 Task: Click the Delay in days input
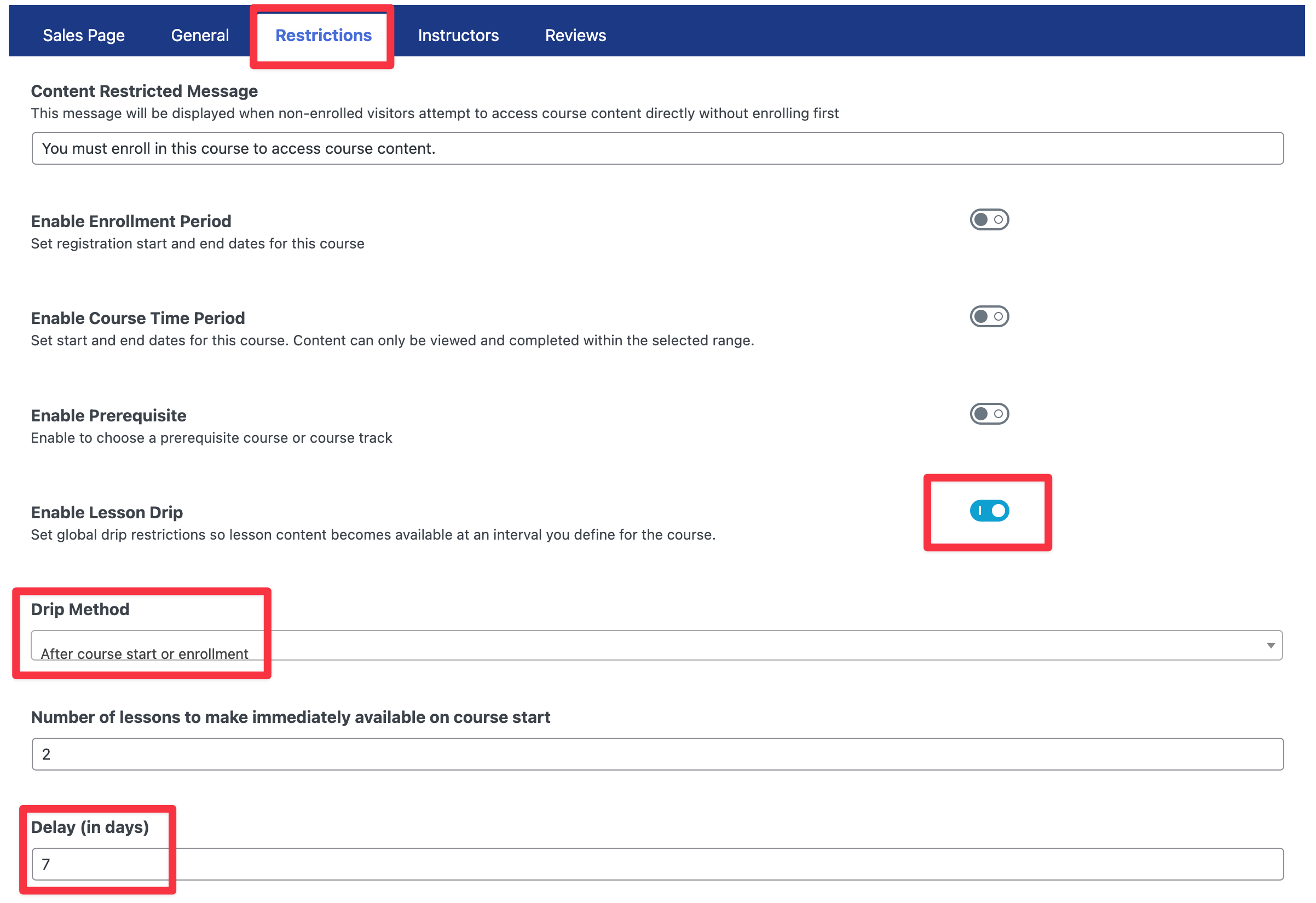point(657,864)
